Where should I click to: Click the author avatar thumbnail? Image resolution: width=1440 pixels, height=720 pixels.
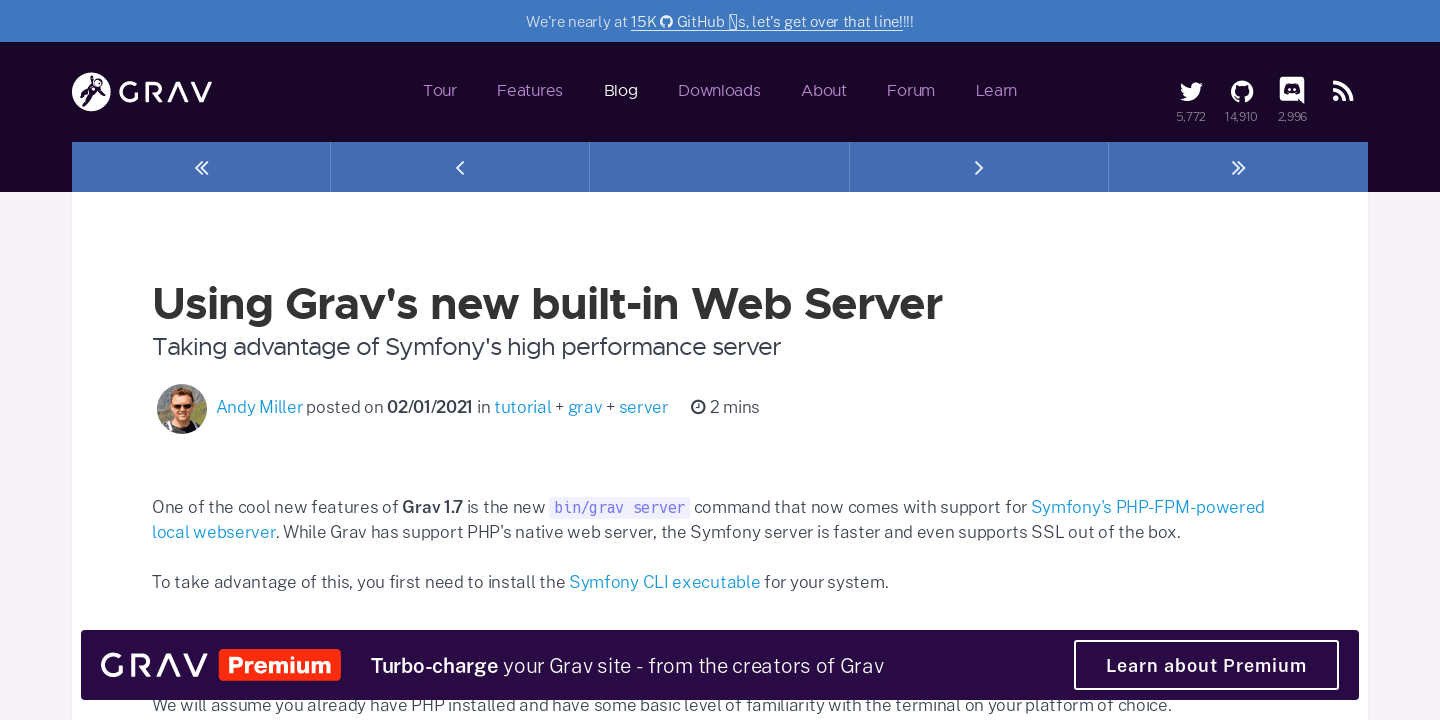(182, 408)
